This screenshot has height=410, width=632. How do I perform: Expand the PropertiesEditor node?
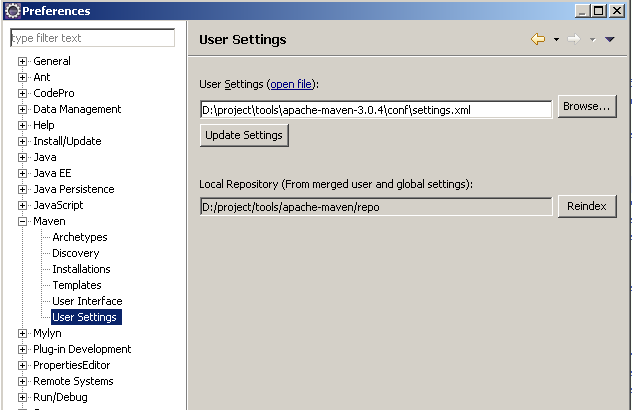click(x=23, y=365)
